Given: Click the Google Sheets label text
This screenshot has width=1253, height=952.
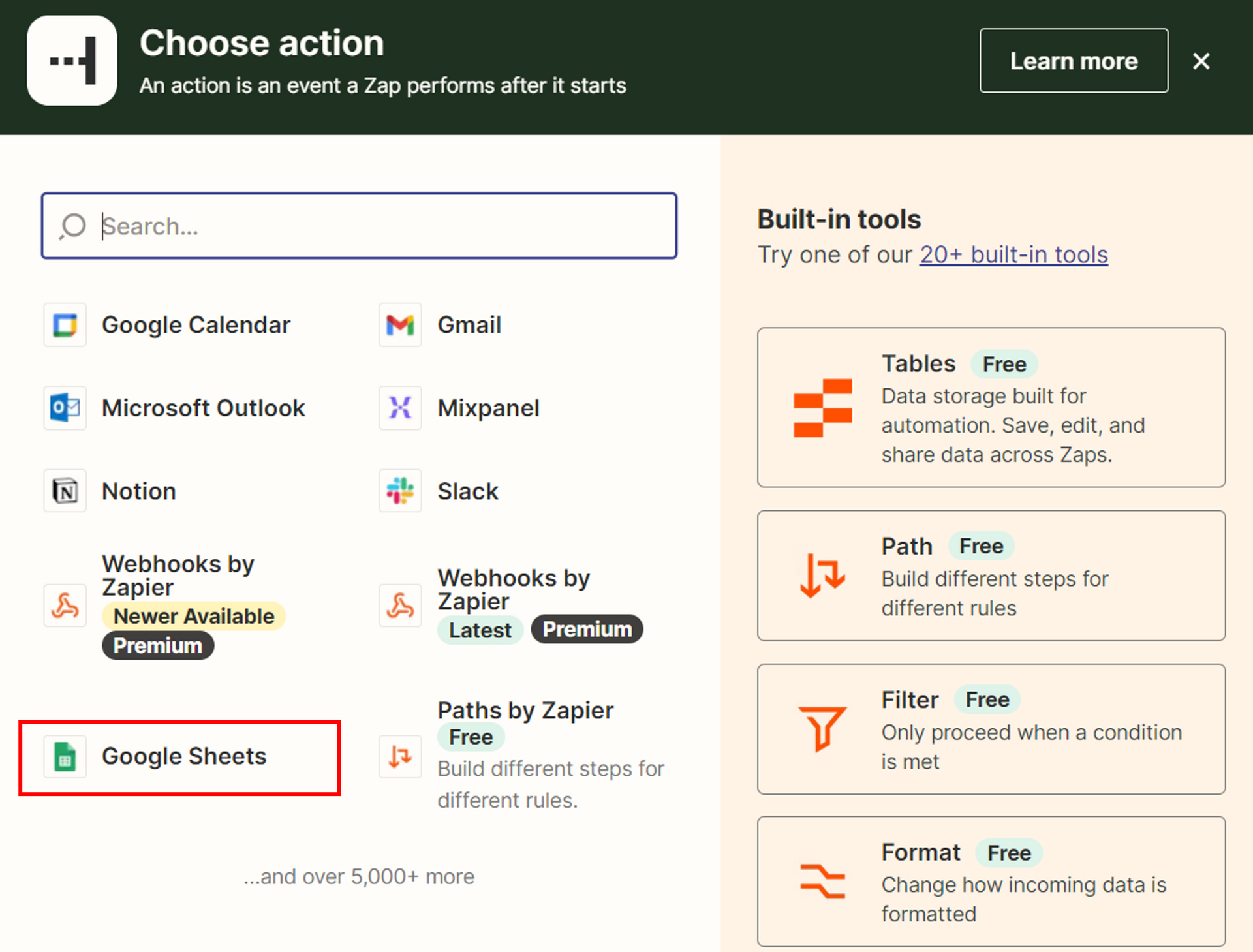Looking at the screenshot, I should 184,756.
